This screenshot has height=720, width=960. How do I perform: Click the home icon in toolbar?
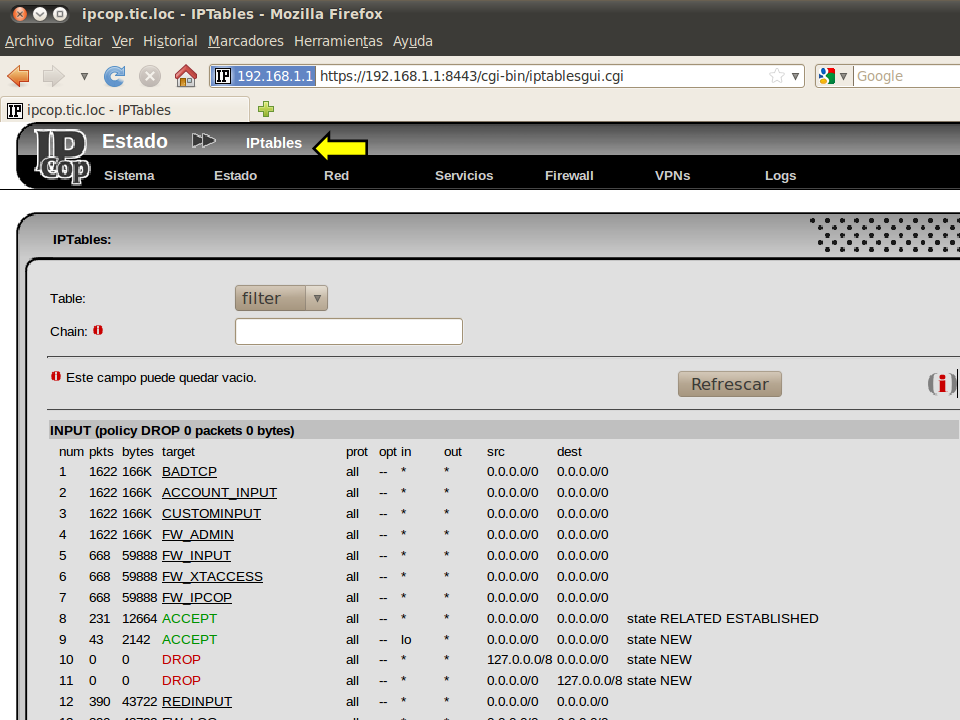(185, 76)
